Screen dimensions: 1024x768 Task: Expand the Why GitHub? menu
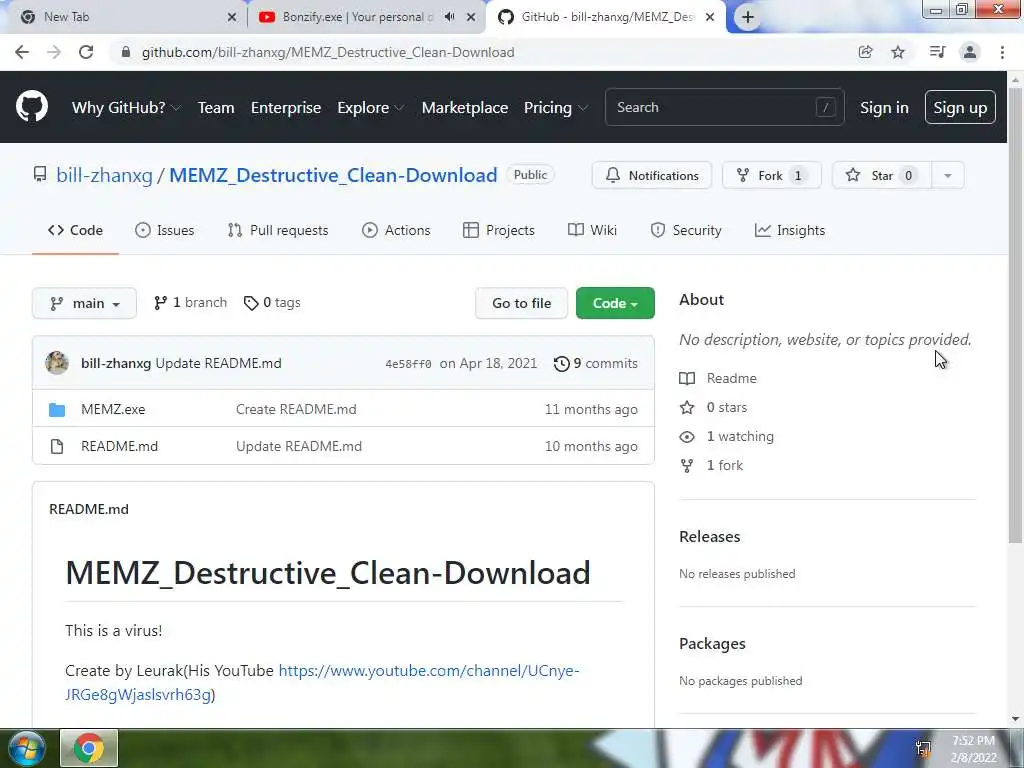pos(126,108)
